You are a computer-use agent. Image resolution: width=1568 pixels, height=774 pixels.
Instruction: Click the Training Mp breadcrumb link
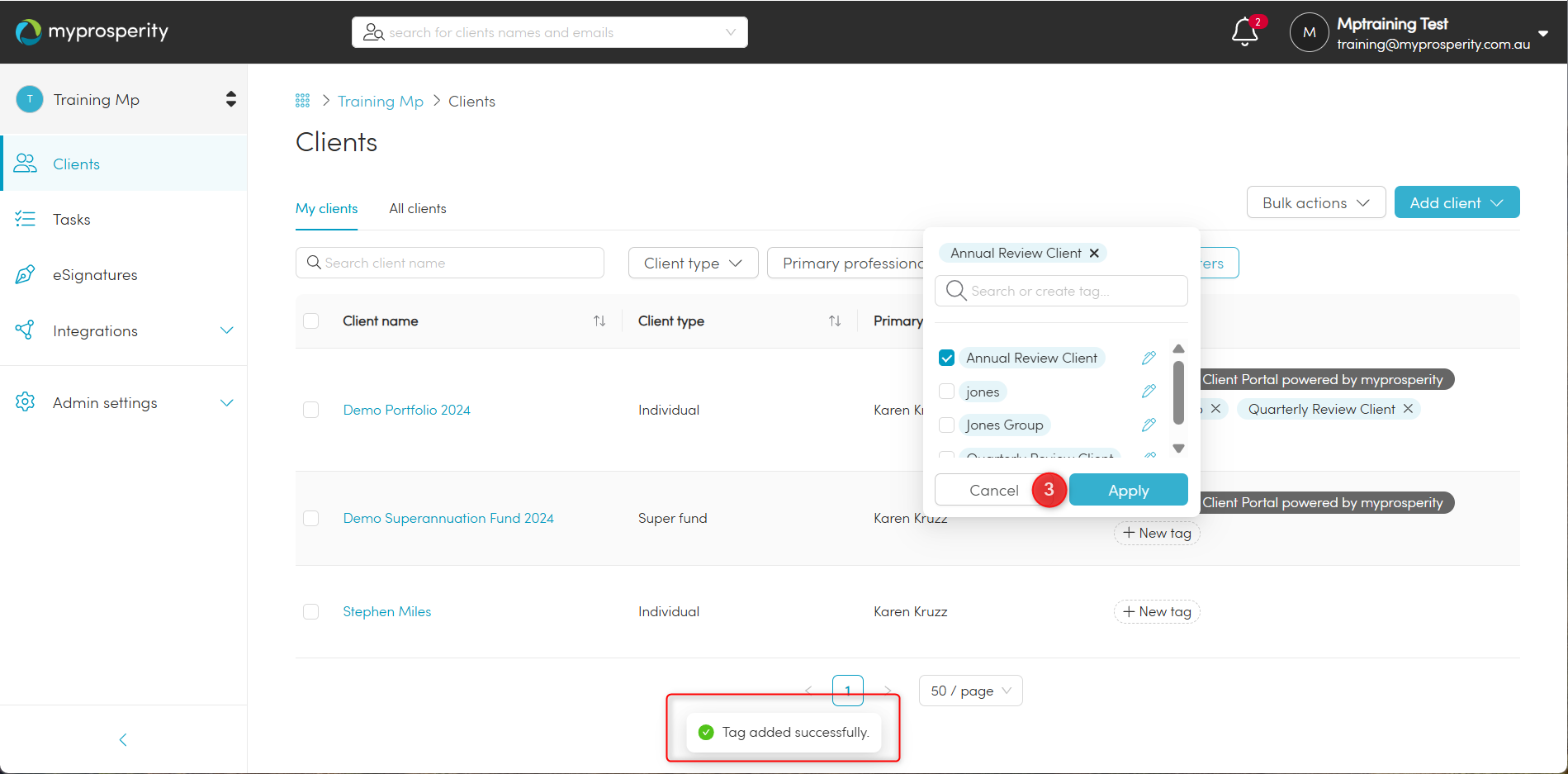(381, 101)
